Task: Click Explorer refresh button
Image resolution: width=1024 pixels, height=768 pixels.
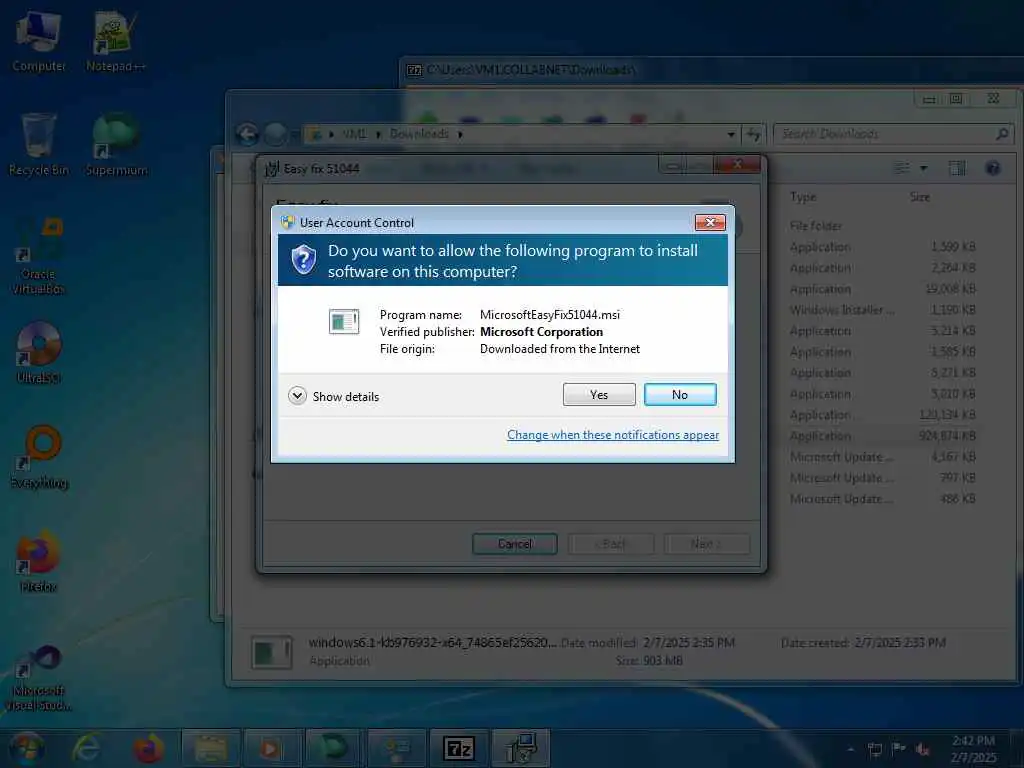Action: pos(754,135)
